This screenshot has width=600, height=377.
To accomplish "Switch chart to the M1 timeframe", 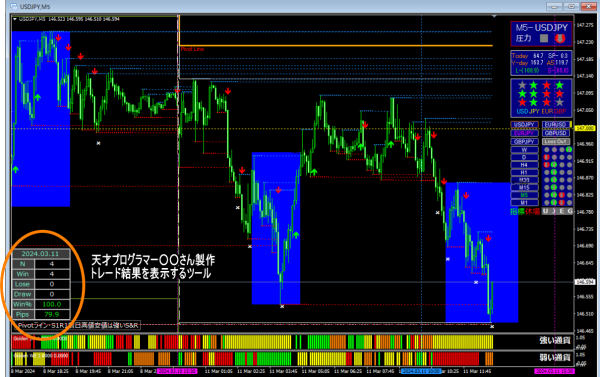I will pos(525,202).
